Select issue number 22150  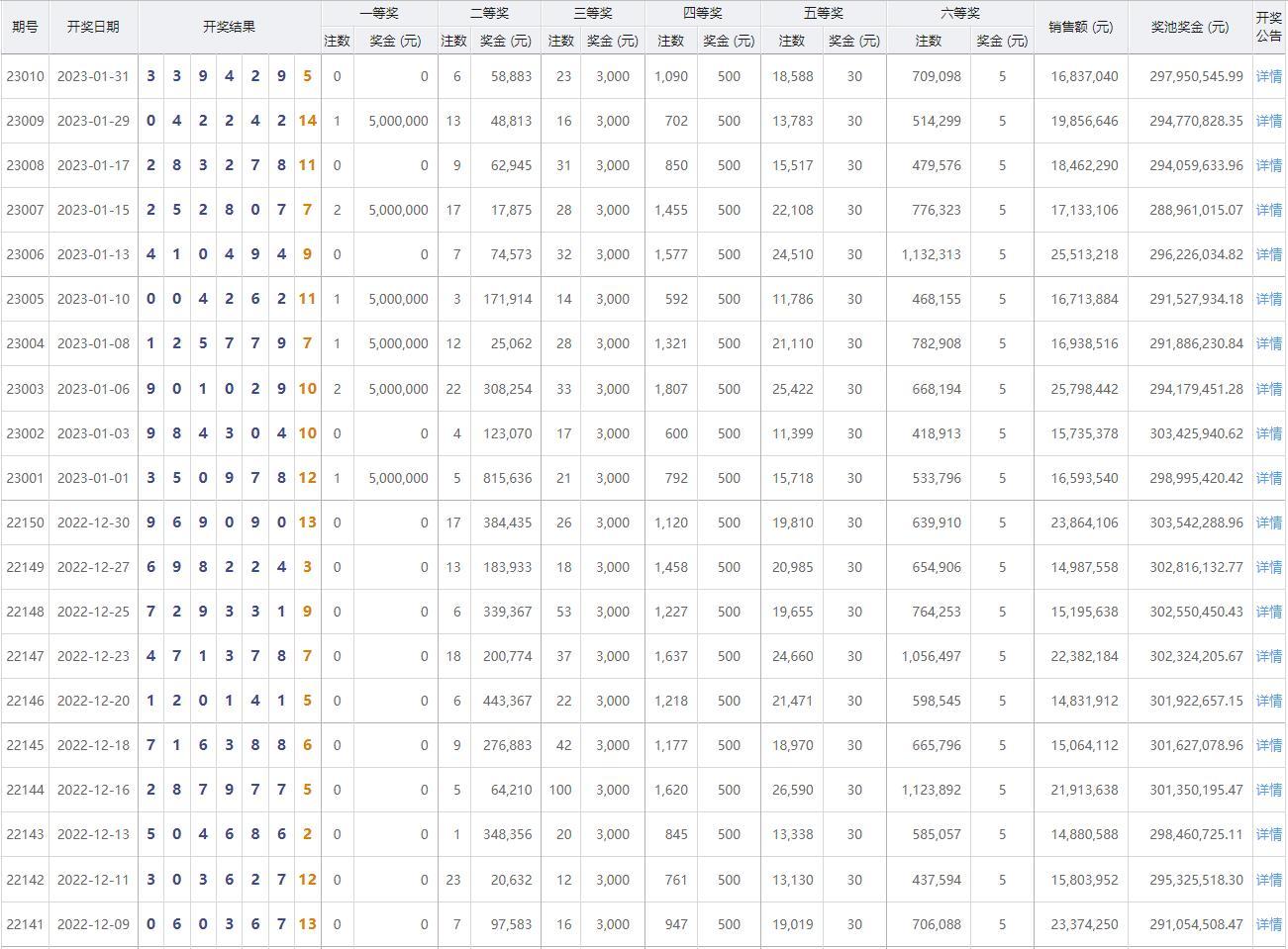[x=25, y=522]
